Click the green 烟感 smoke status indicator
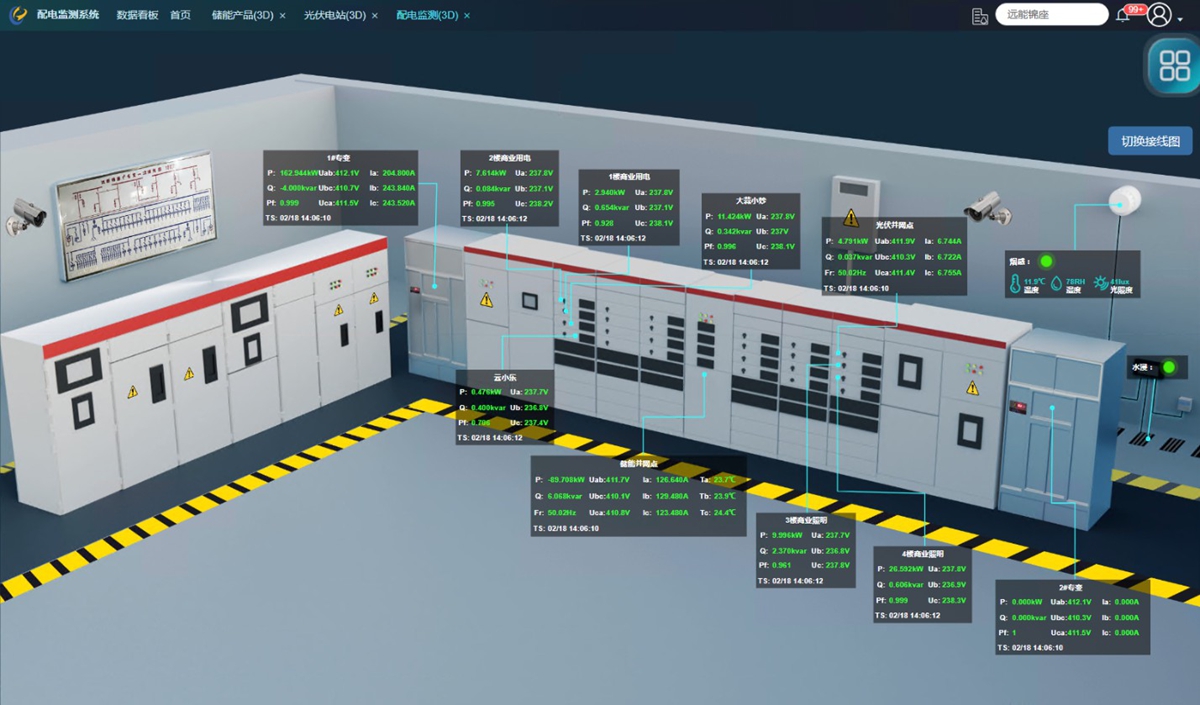Image resolution: width=1200 pixels, height=705 pixels. click(x=1046, y=261)
